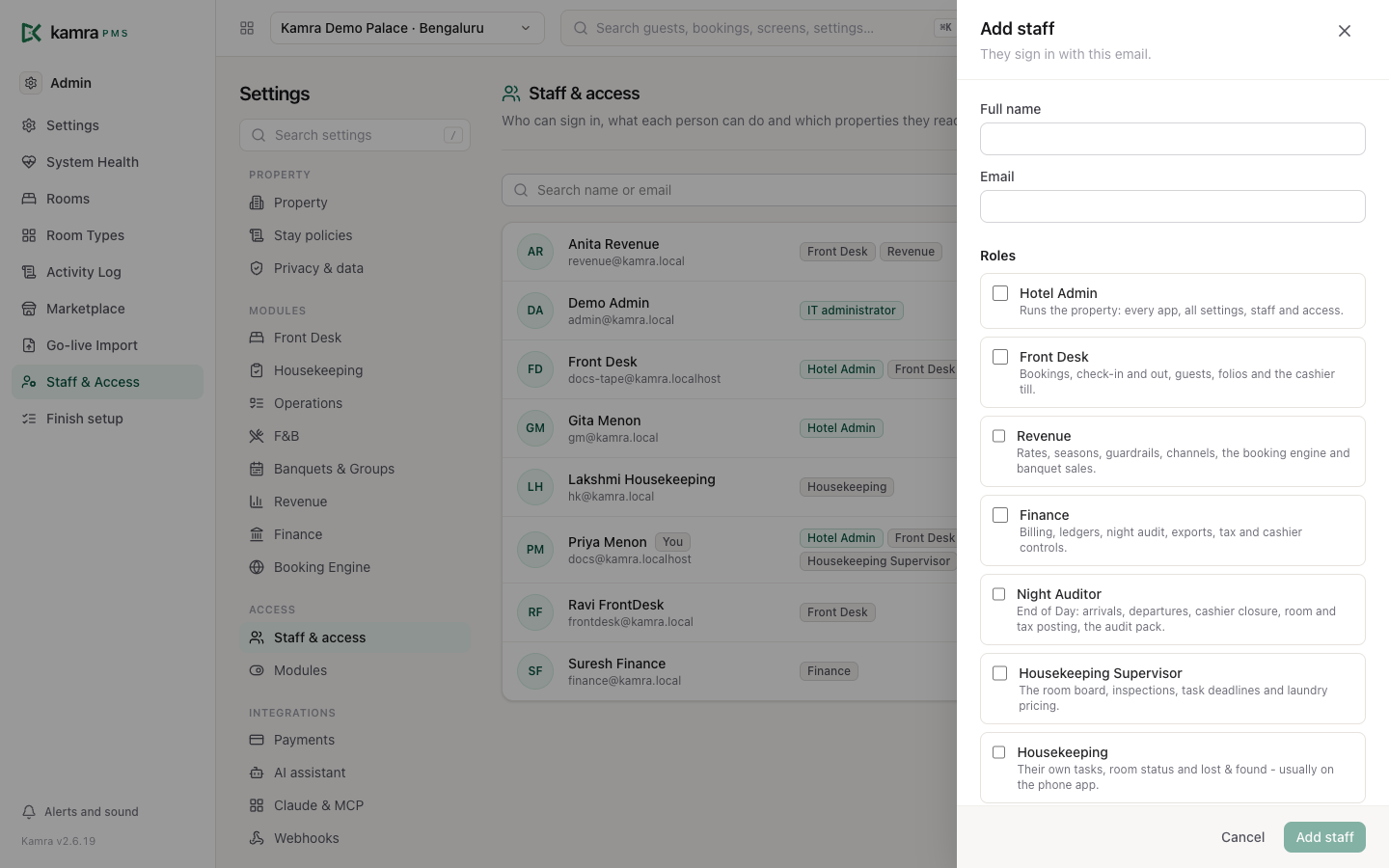Click the Privacy & data shield icon
This screenshot has height=868, width=1389.
(257, 268)
